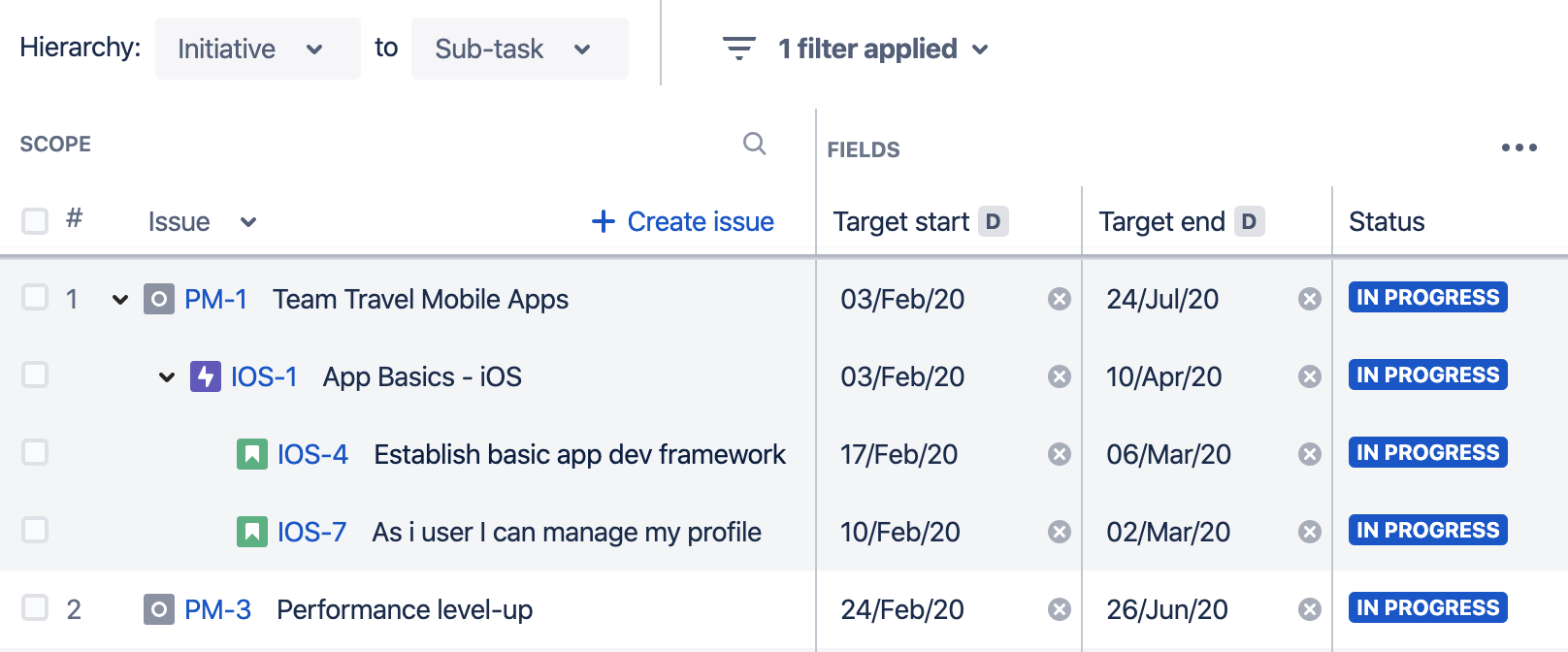Open the Initiative hierarchy dropdown
The height and width of the screenshot is (652, 1568).
click(x=257, y=49)
